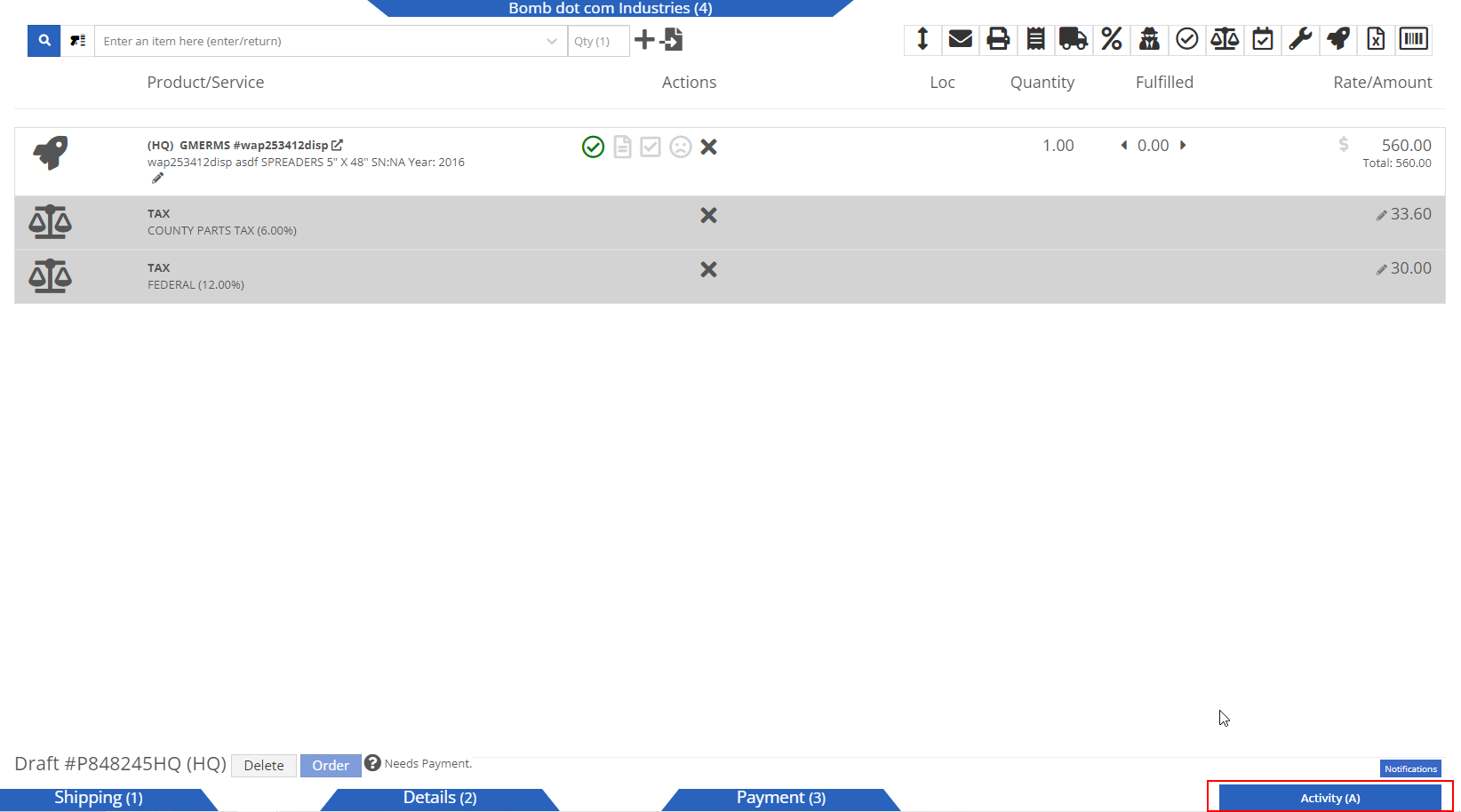This screenshot has width=1461, height=812.
Task: Click the Actions column header
Action: pyautogui.click(x=689, y=82)
